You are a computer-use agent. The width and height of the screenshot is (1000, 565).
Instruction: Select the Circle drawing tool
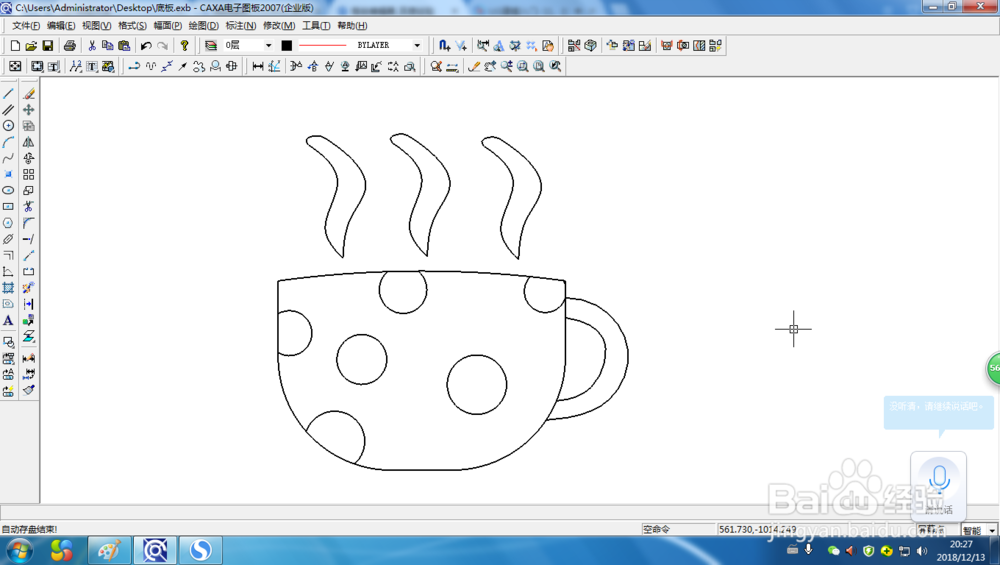click(8, 126)
